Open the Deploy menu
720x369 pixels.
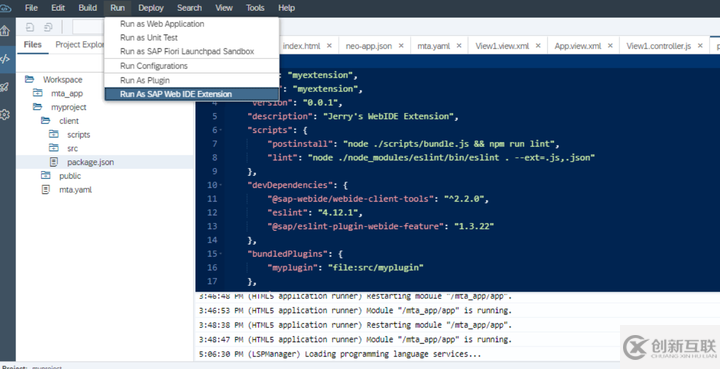(151, 8)
